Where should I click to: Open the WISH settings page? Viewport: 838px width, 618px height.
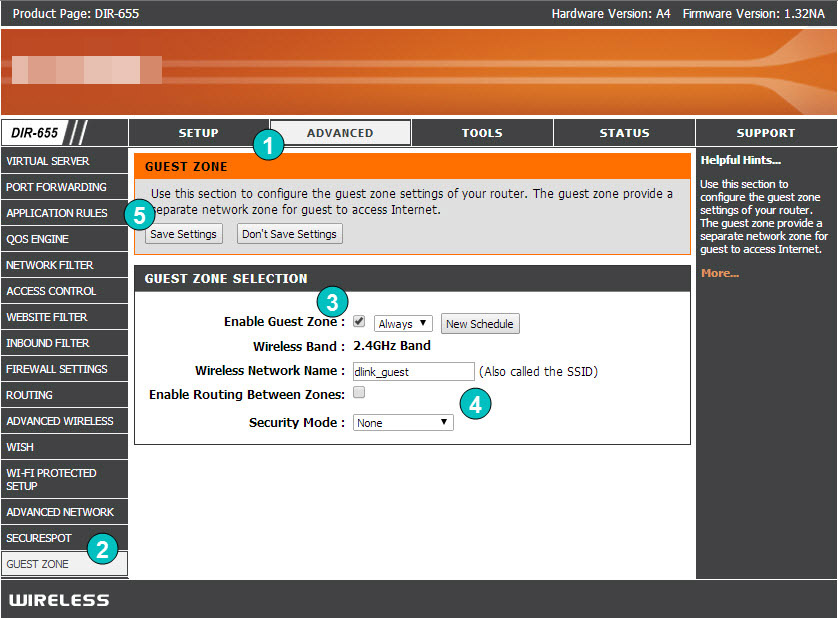click(64, 447)
